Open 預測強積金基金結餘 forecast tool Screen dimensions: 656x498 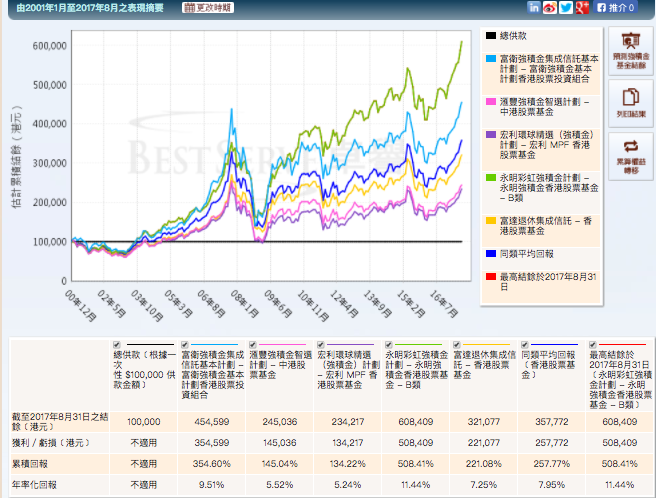[631, 51]
